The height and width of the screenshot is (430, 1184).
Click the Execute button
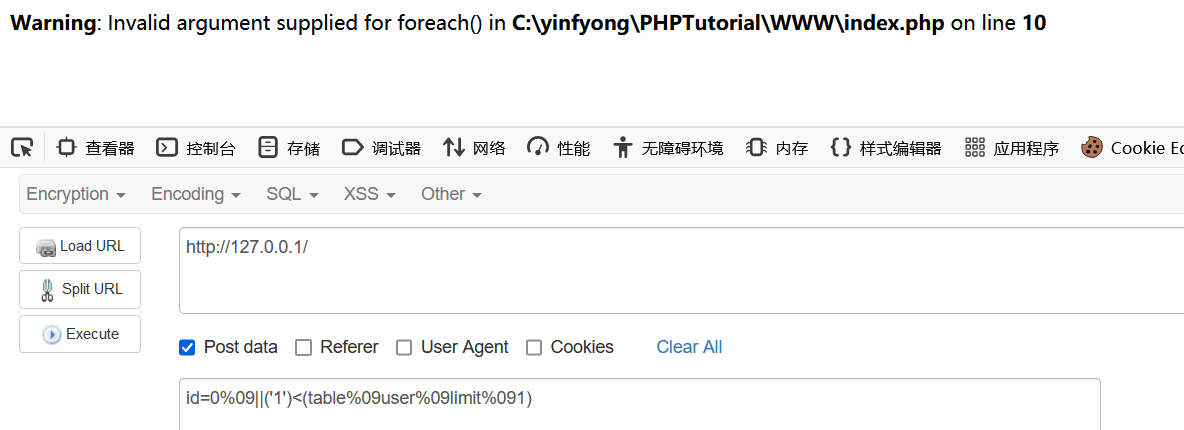tap(80, 334)
